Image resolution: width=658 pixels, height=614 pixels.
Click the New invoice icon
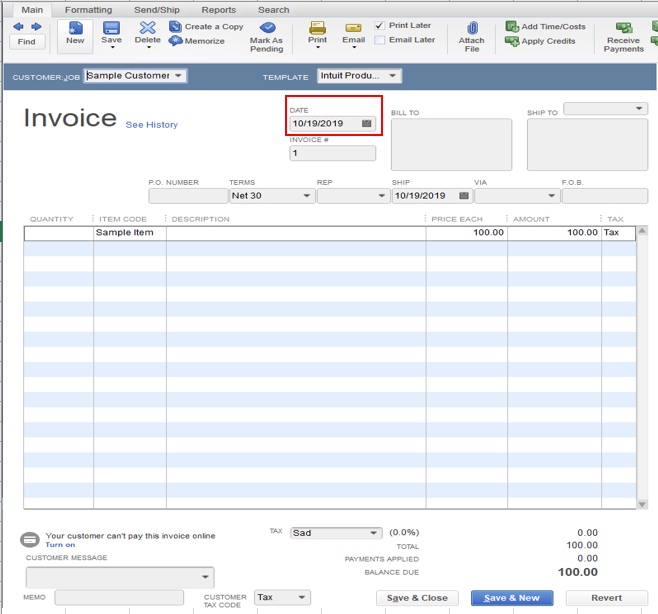[75, 29]
